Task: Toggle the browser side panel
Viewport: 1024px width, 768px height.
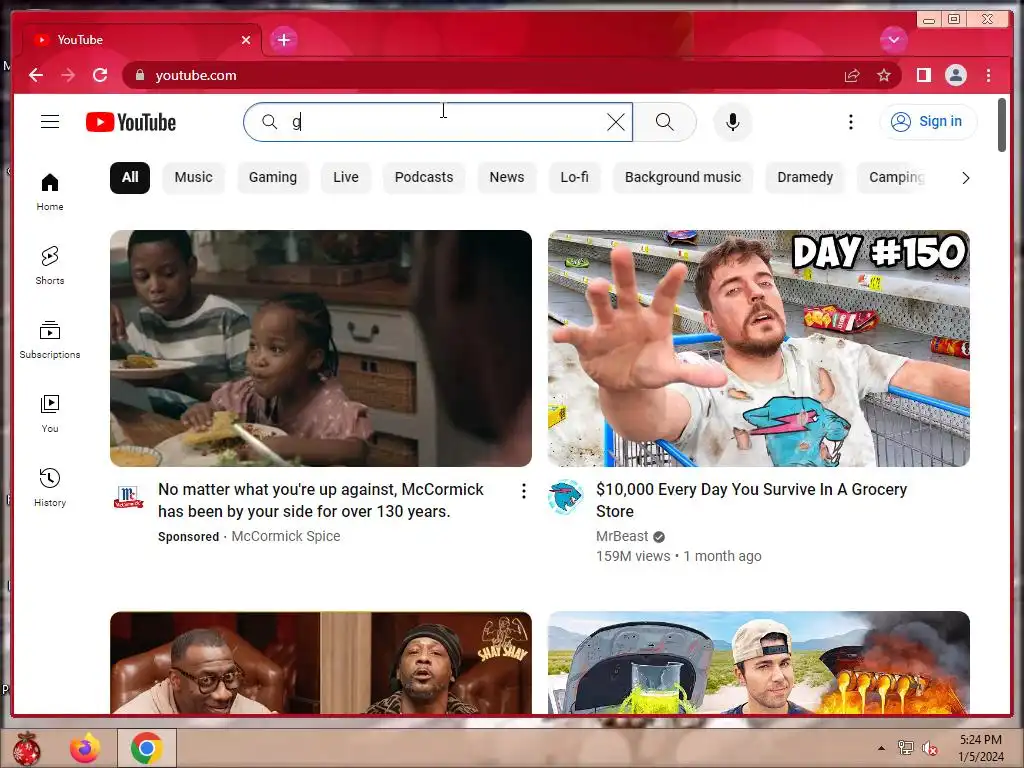Action: coord(923,75)
